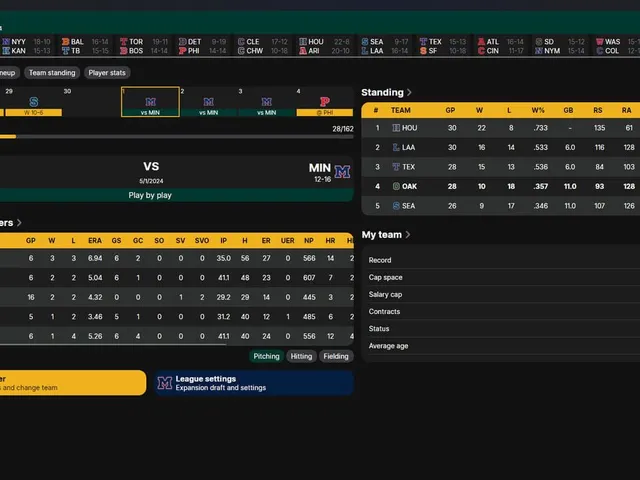
Task: Click the 6.94 ERA cell
Action: [95, 258]
